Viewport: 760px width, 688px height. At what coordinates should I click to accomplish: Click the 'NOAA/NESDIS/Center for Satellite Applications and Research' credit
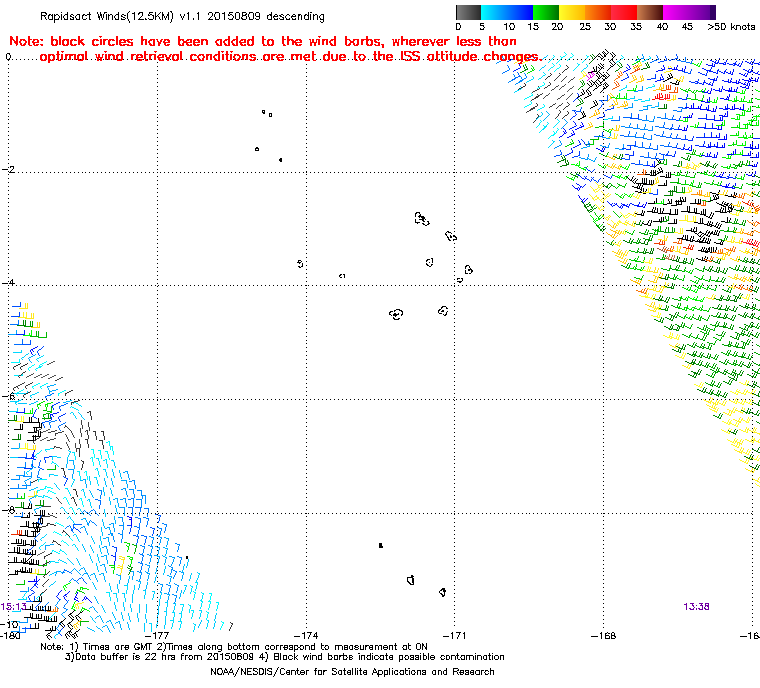352,672
